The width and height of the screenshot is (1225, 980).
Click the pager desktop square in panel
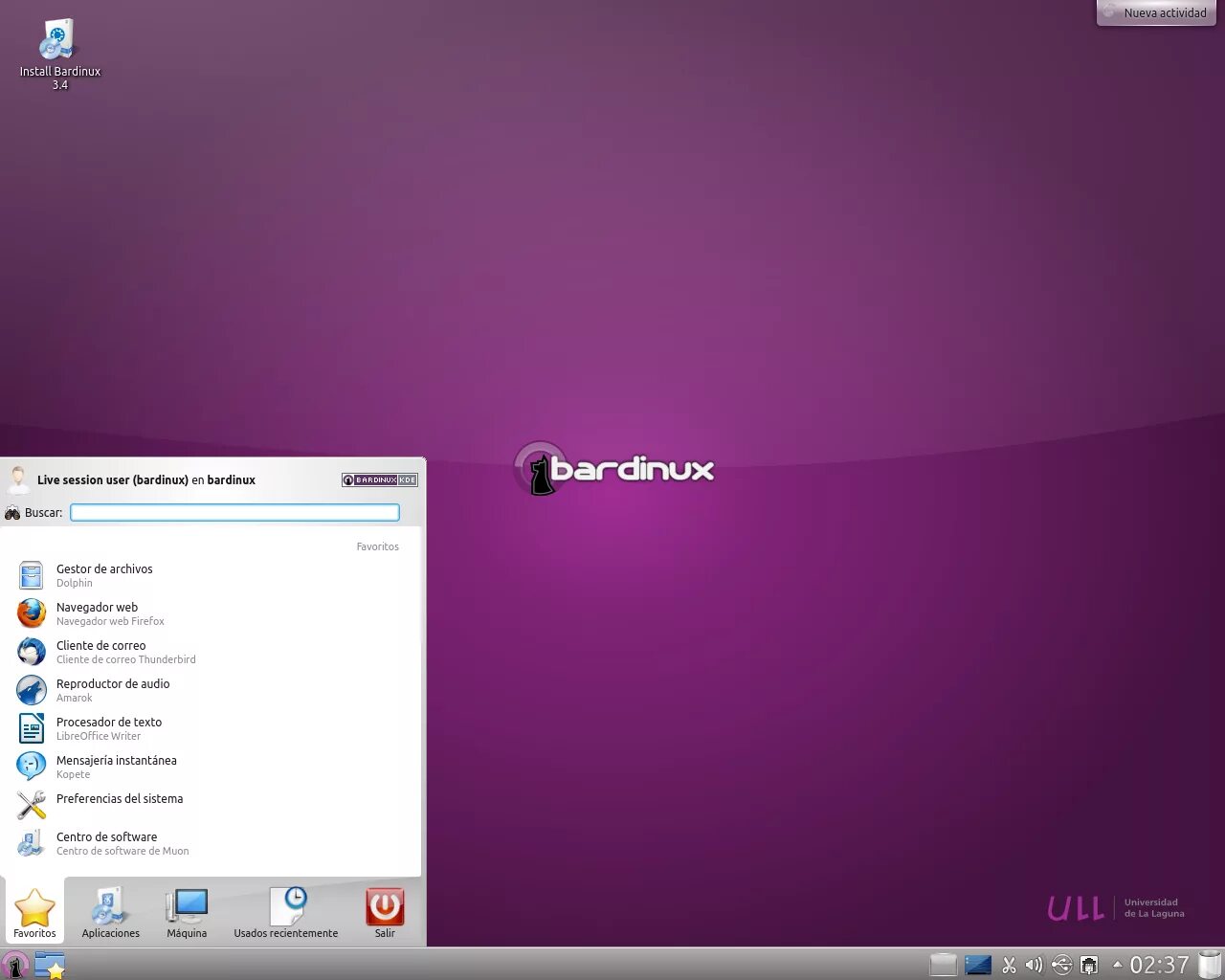(944, 965)
